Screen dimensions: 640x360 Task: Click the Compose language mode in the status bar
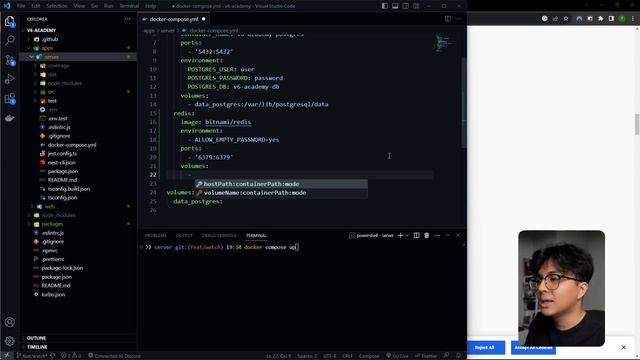369,356
